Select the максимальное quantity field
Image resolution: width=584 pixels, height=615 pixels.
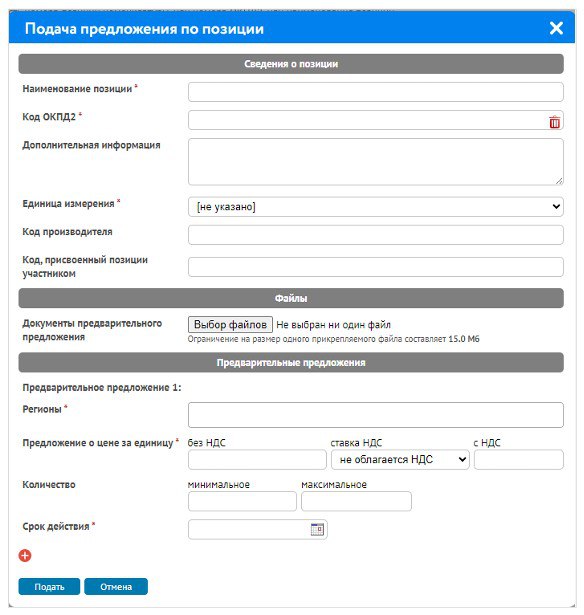[x=356, y=501]
